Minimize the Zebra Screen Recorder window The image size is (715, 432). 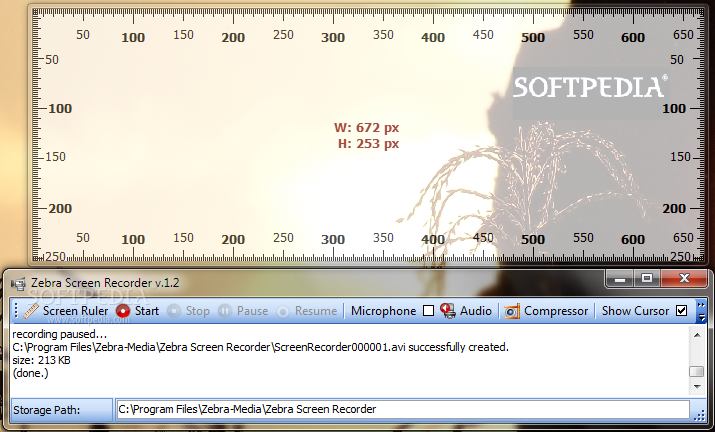point(620,278)
